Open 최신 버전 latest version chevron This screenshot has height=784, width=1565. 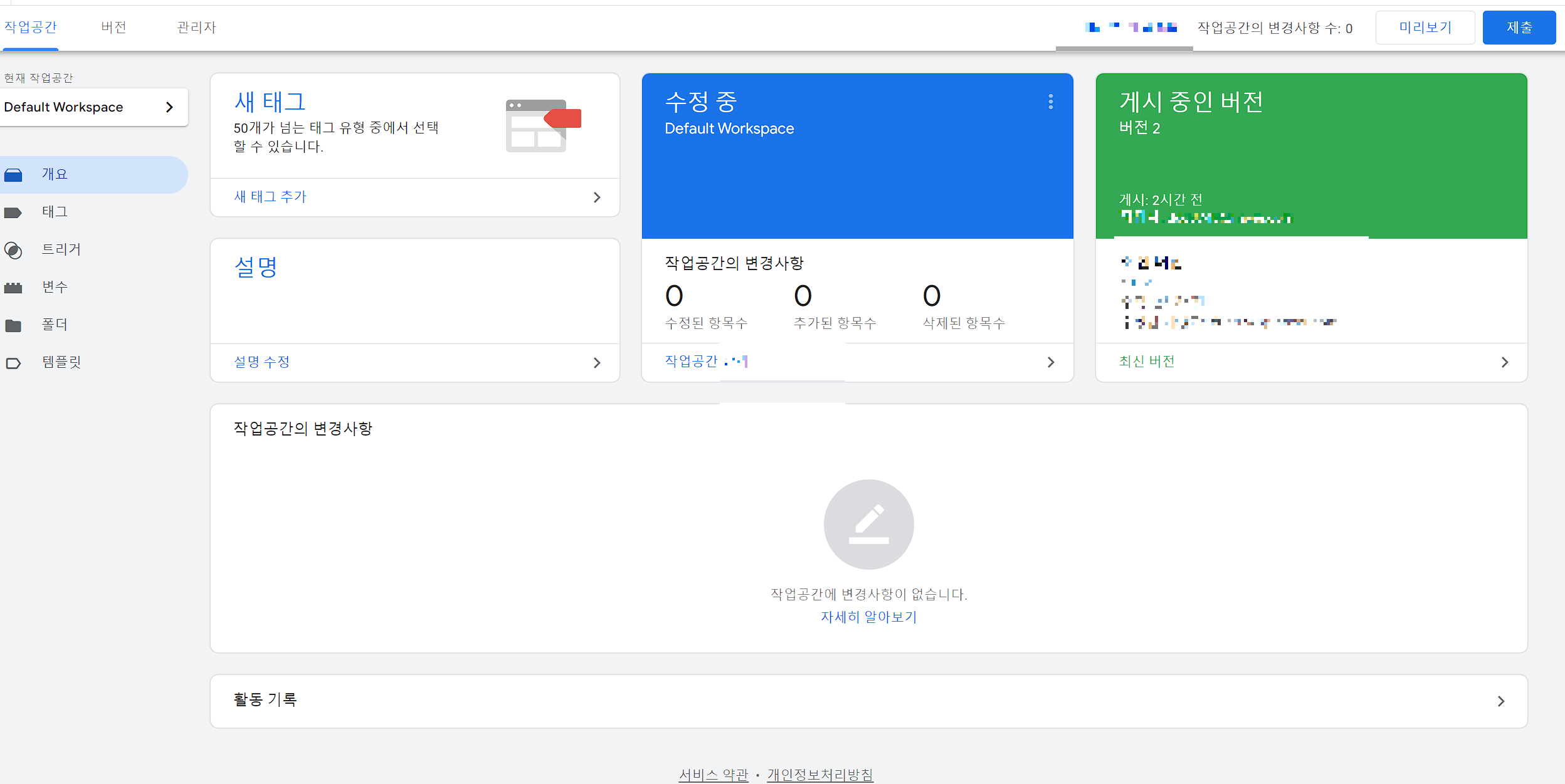coord(1504,362)
